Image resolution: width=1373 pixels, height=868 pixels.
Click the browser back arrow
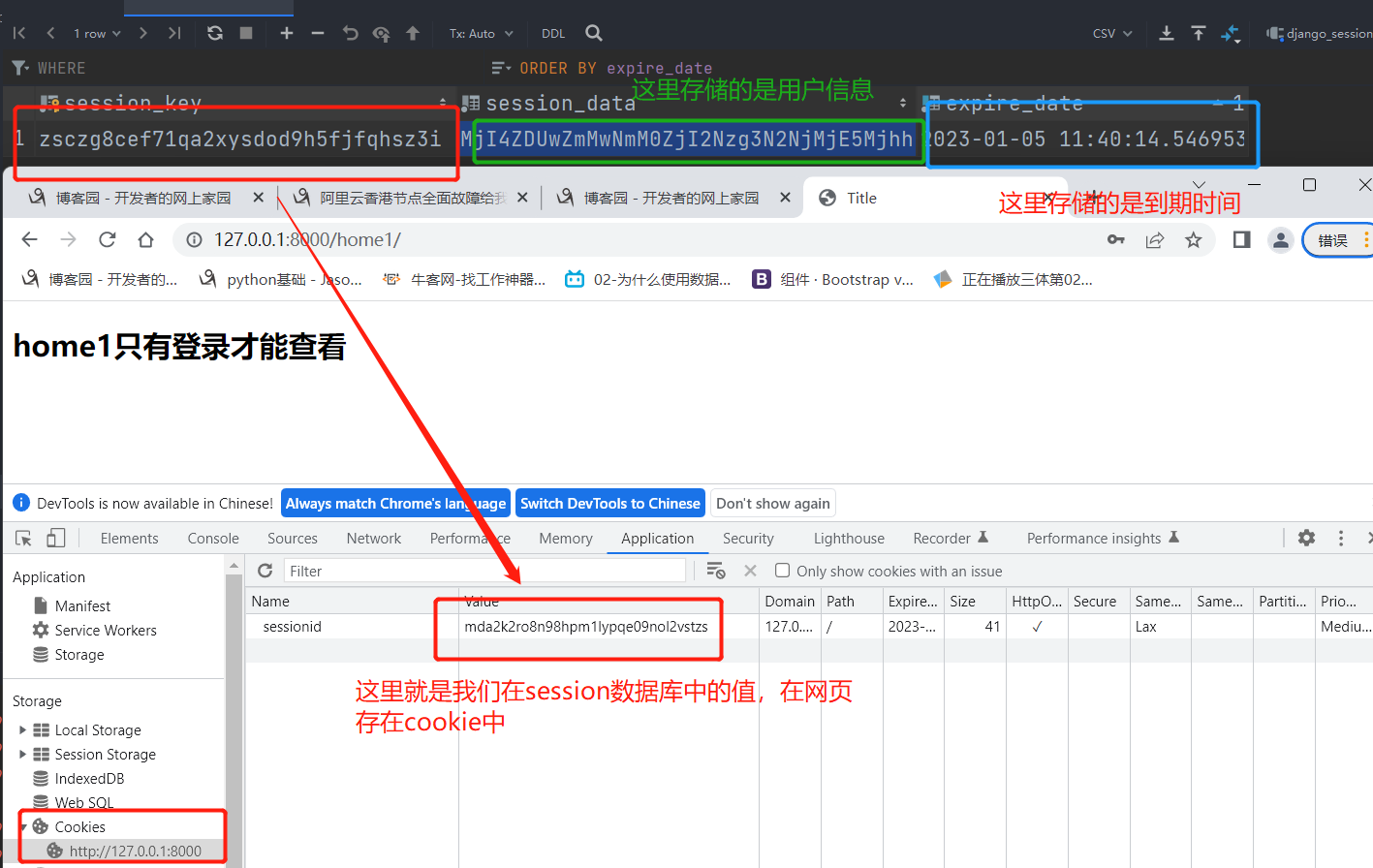point(30,239)
